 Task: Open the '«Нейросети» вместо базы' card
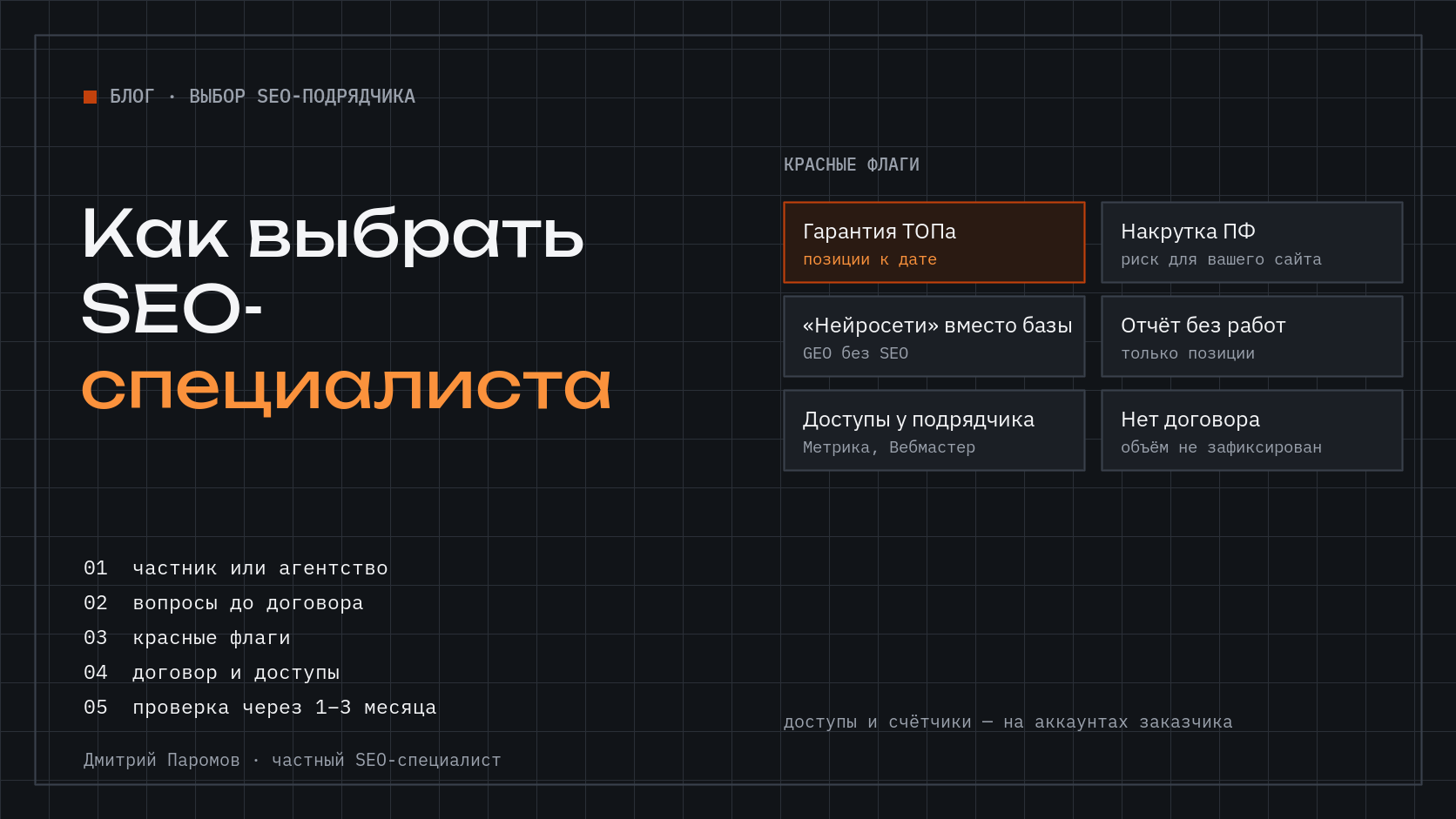pos(934,337)
